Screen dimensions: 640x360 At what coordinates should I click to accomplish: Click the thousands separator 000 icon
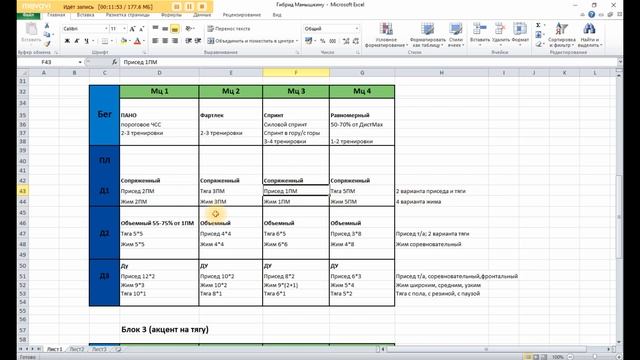coord(333,41)
